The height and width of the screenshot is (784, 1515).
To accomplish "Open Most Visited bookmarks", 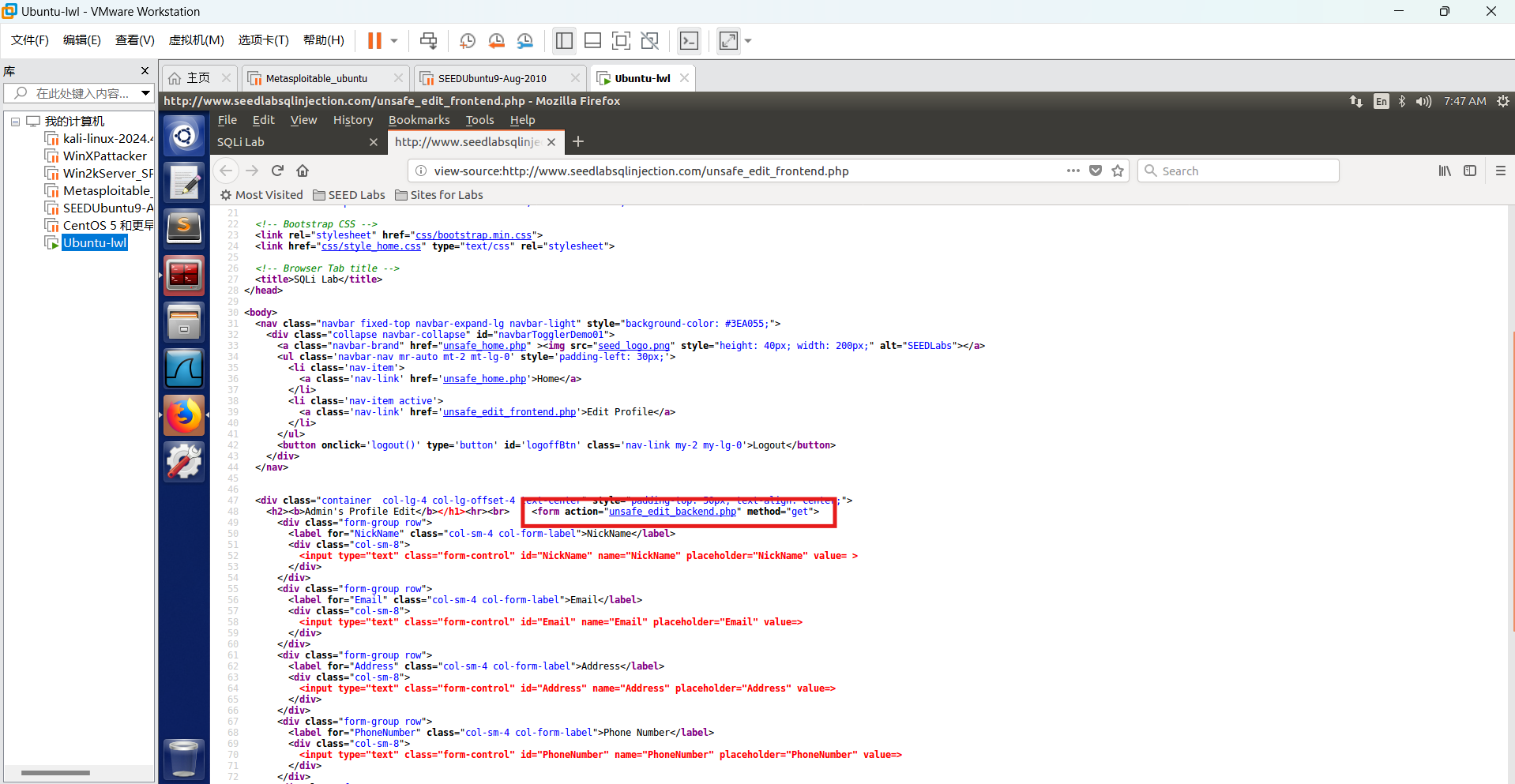I will 261,195.
